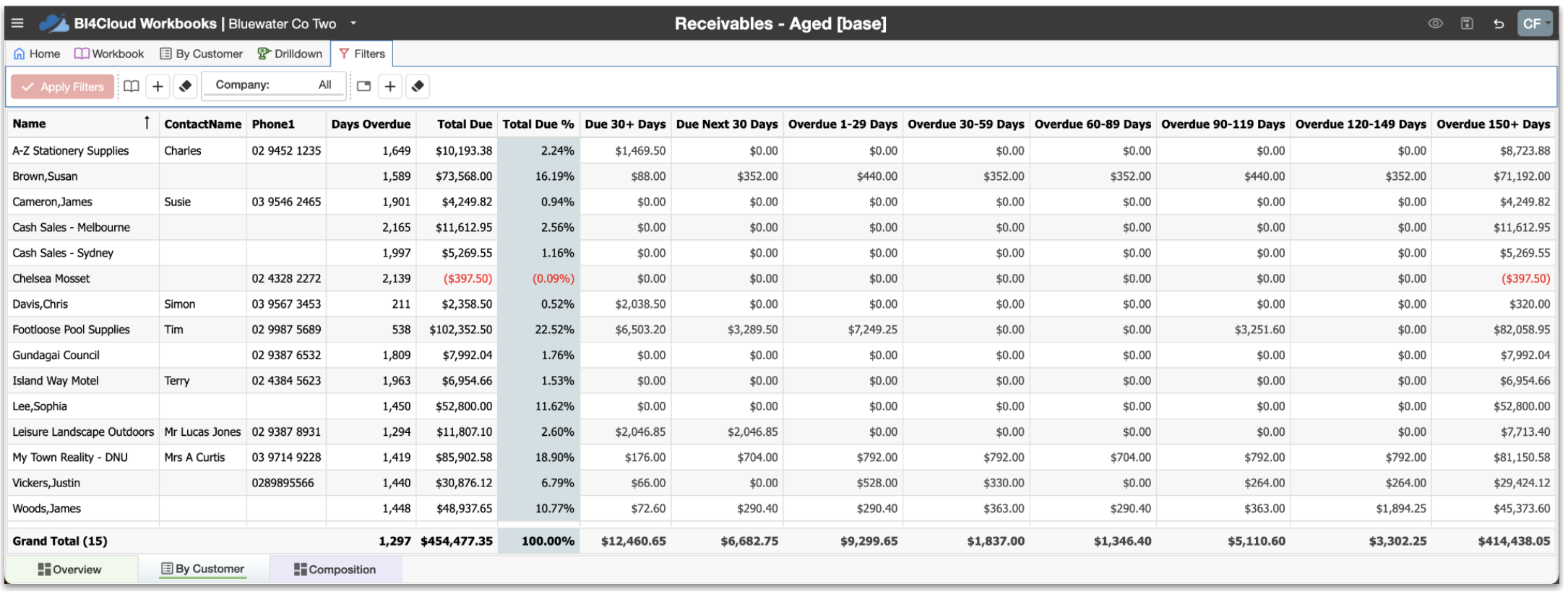Open the hamburger main menu

17,23
